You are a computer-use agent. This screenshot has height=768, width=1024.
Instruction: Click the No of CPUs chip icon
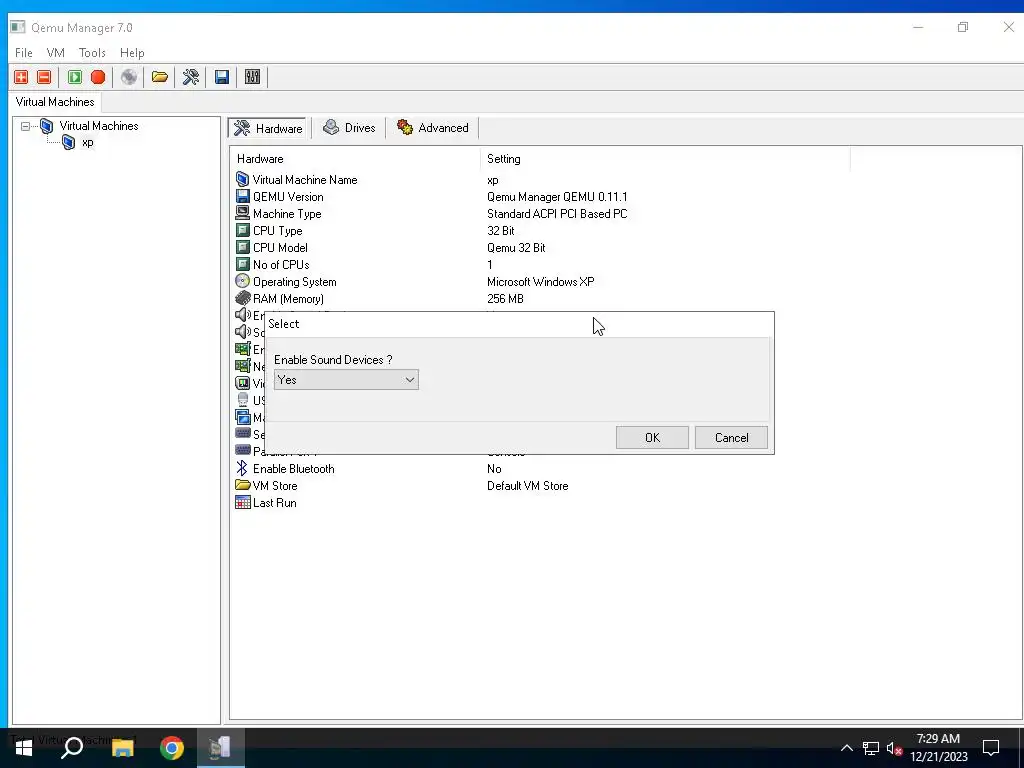pos(242,264)
